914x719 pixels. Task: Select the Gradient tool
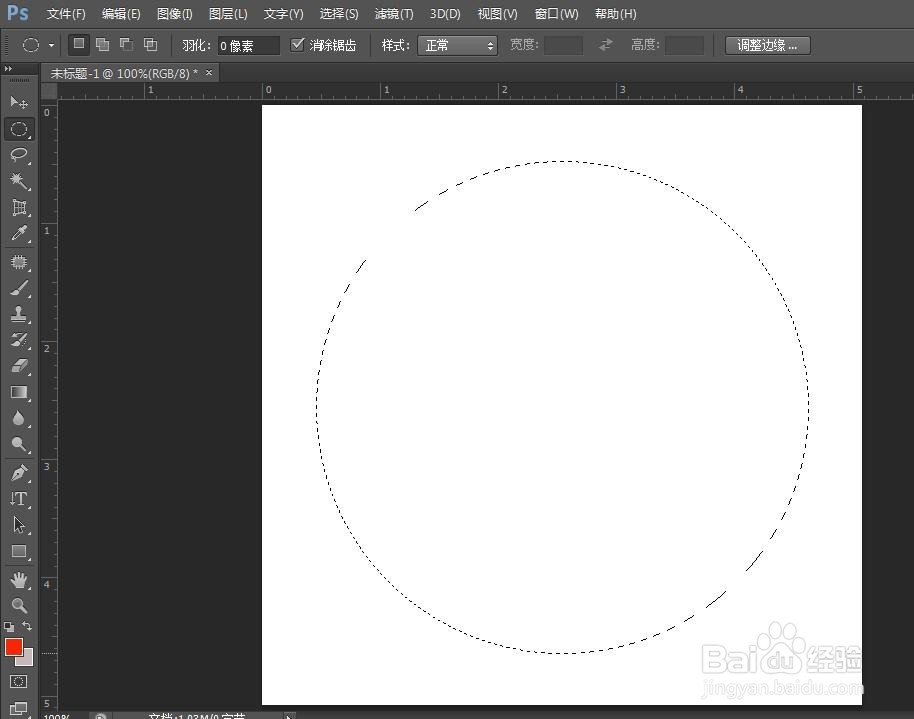(x=19, y=392)
